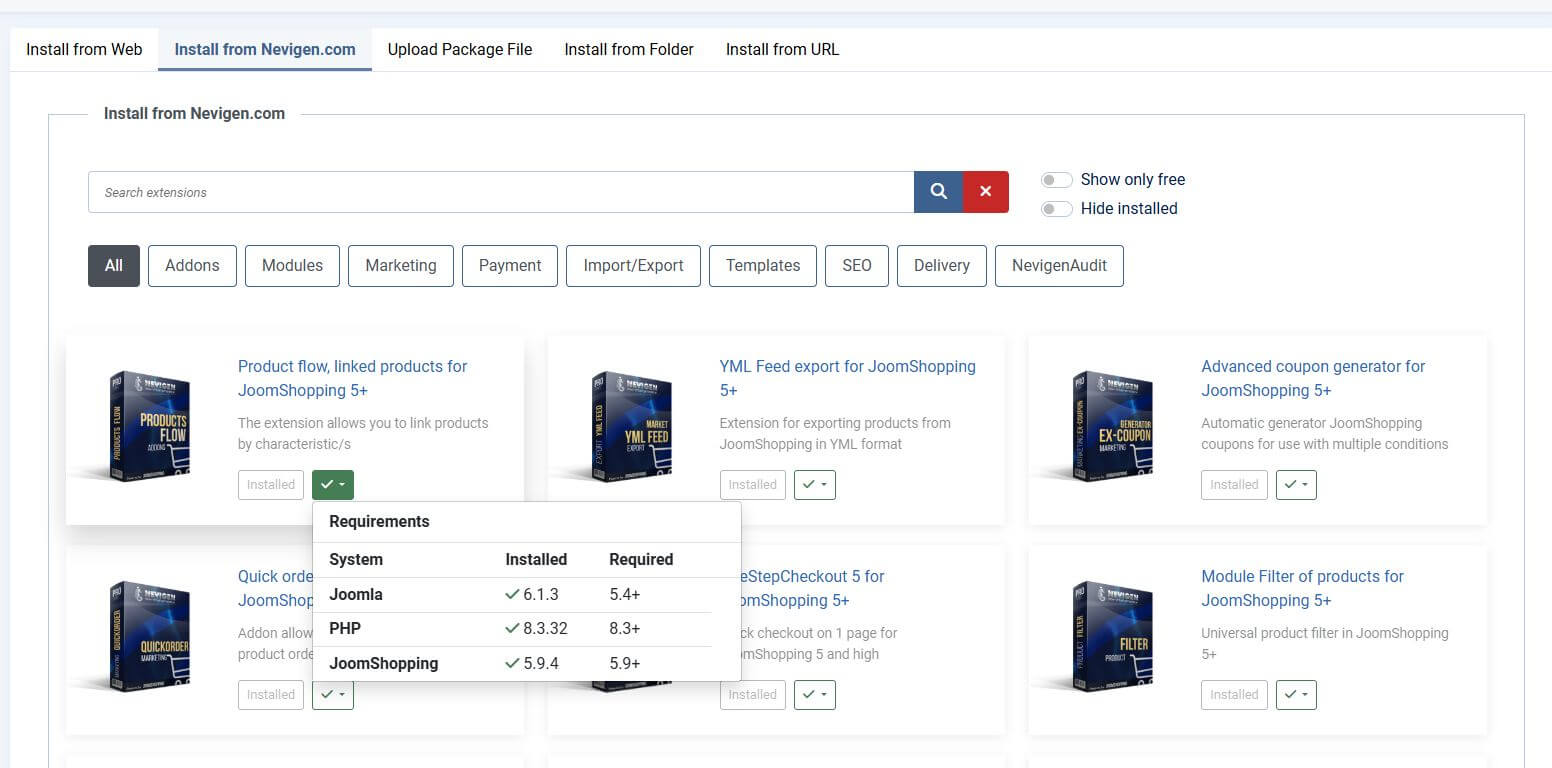This screenshot has width=1552, height=768.
Task: Collapse requirements dropdown for Product flow
Action: point(333,485)
